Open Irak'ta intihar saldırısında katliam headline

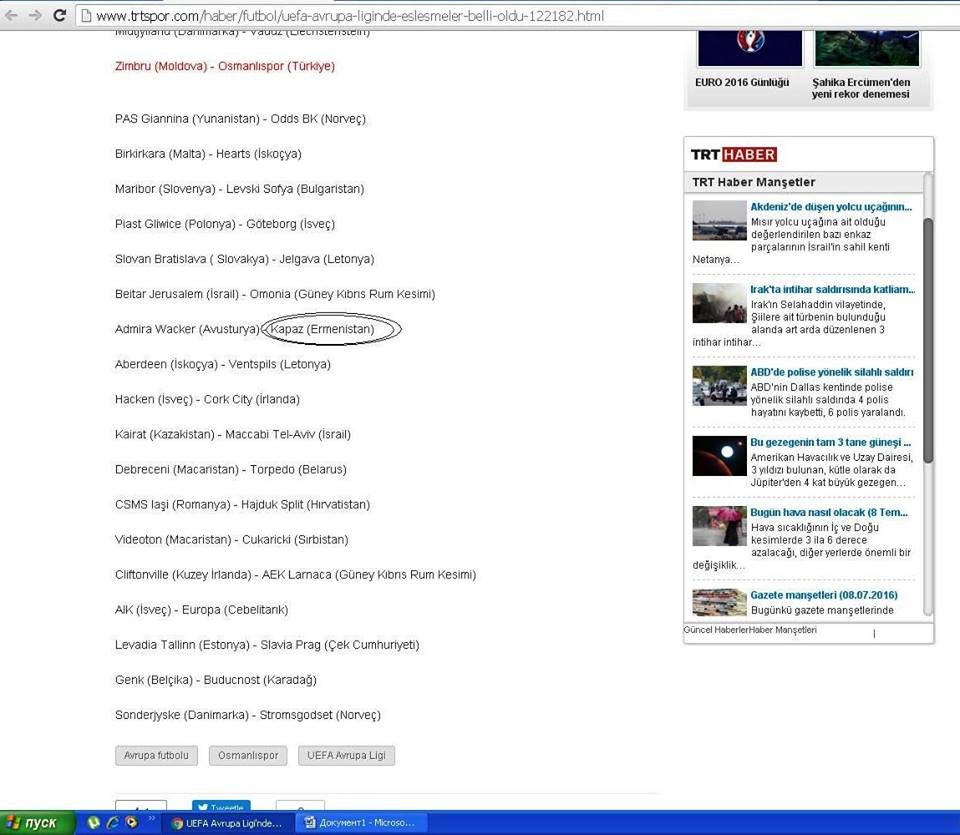(833, 290)
